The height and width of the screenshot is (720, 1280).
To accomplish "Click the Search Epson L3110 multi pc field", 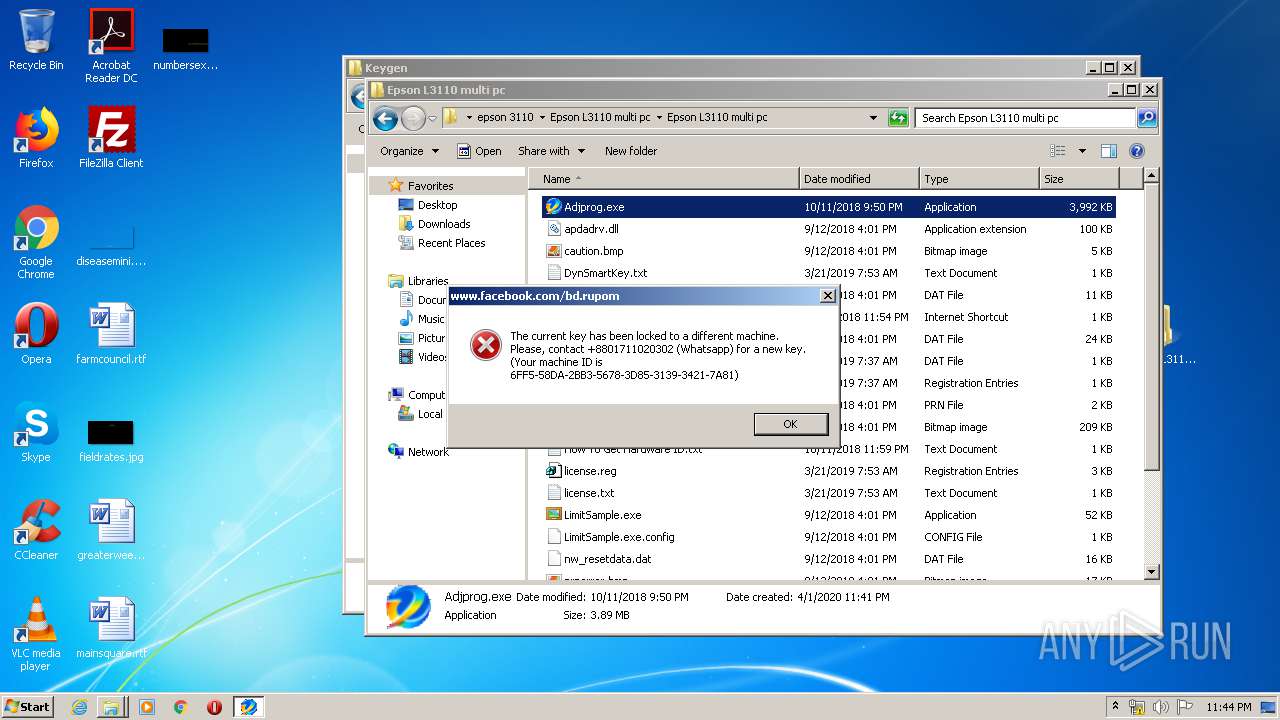I will click(1026, 118).
